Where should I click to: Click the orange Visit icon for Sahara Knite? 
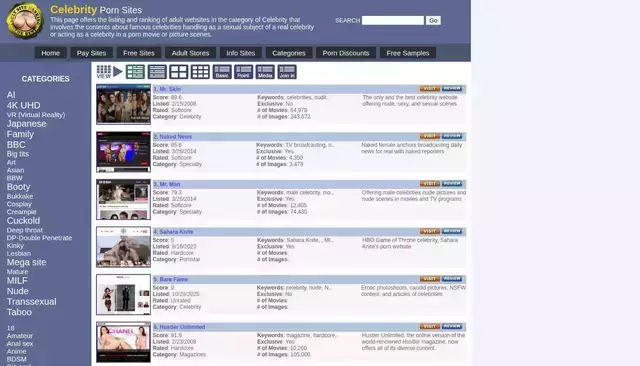click(430, 231)
